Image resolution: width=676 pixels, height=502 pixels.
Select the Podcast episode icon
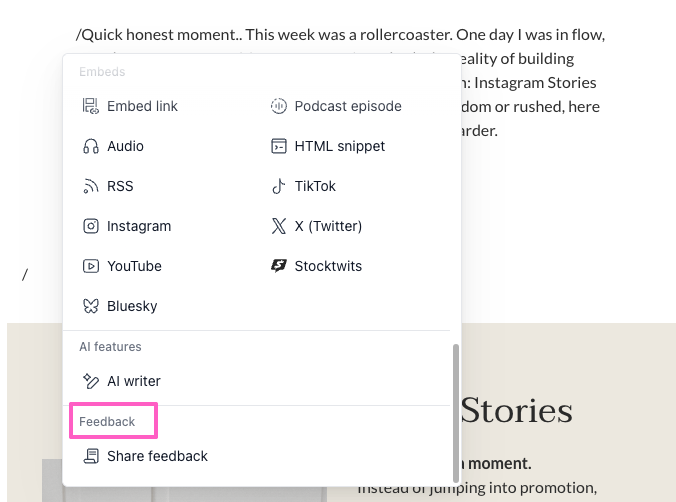(279, 106)
